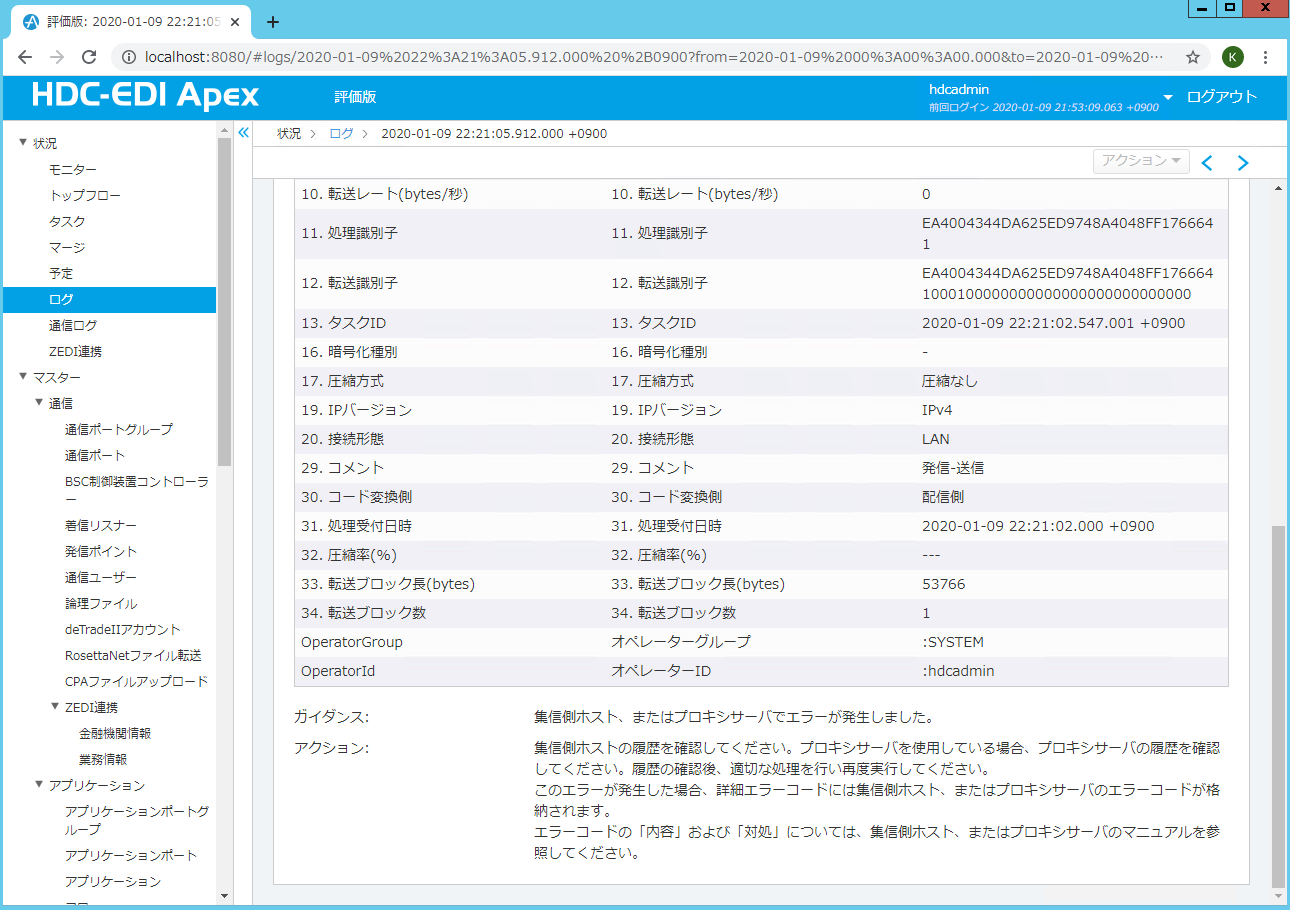Click the HDC-EDI Apex logo
Image resolution: width=1290 pixels, height=910 pixels.
[x=145, y=95]
